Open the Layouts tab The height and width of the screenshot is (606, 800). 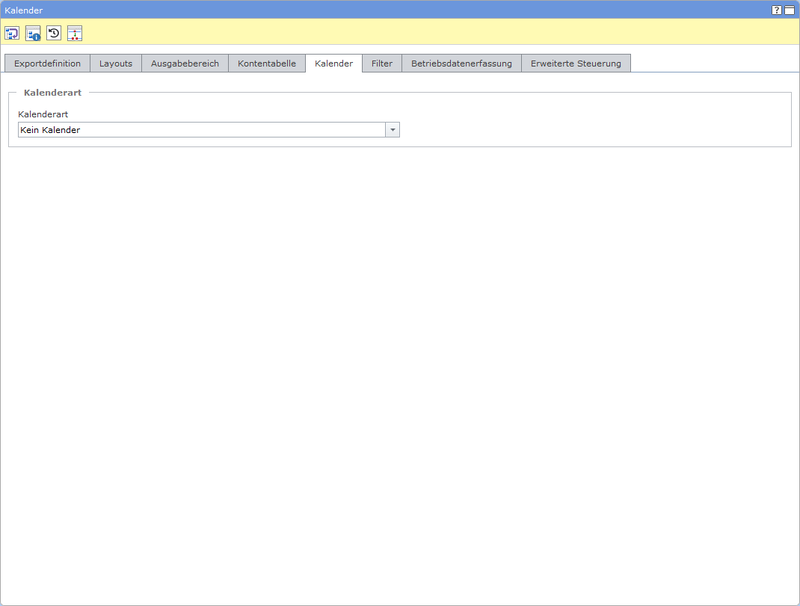pyautogui.click(x=116, y=63)
